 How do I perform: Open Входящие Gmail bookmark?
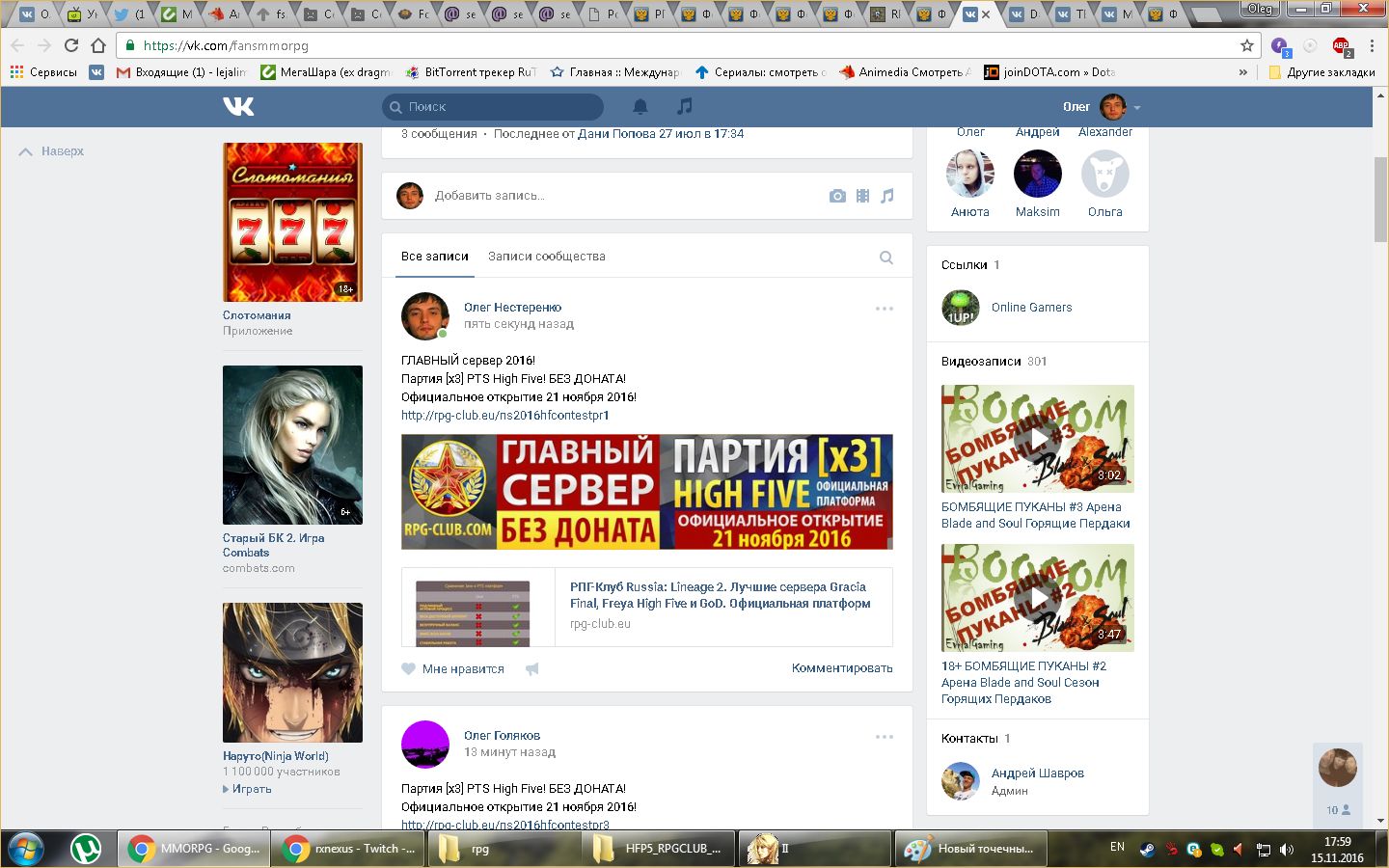pos(181,72)
